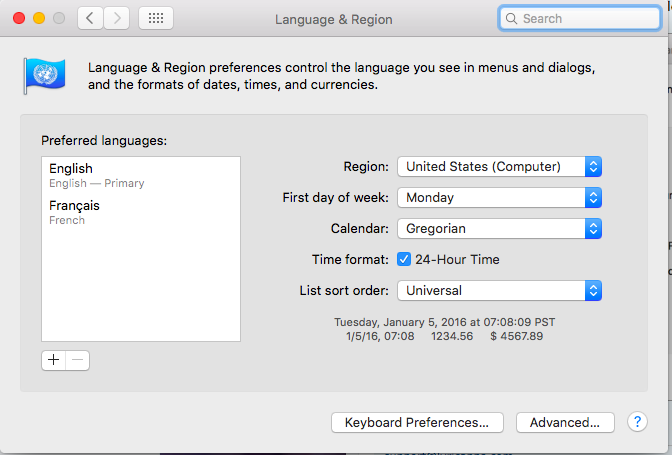Remove language with minus button
The width and height of the screenshot is (672, 455).
click(78, 360)
